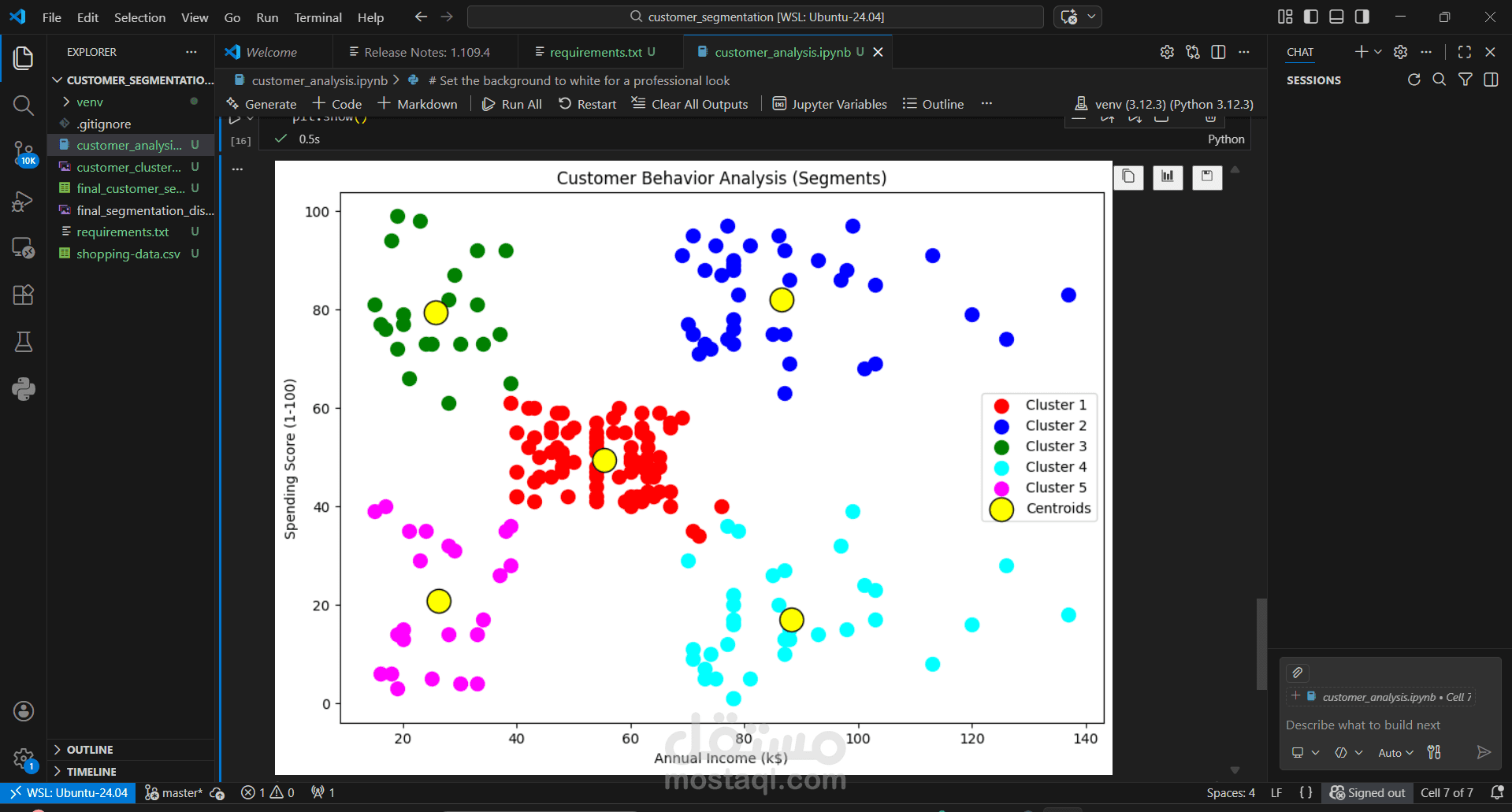Run All cells in the notebook
Image resolution: width=1512 pixels, height=812 pixels.
(x=511, y=103)
